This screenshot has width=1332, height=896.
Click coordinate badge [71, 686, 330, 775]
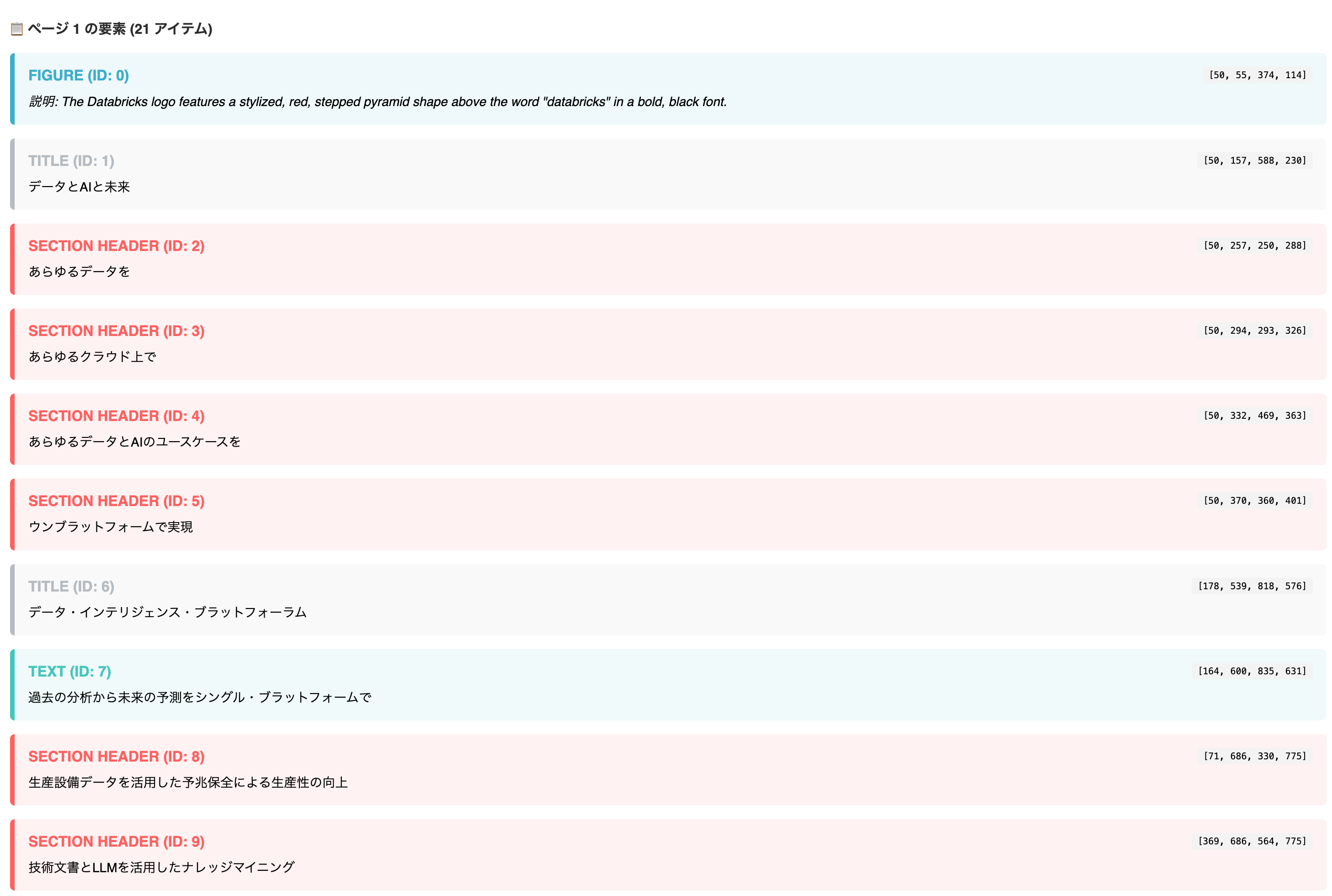[x=1255, y=755]
